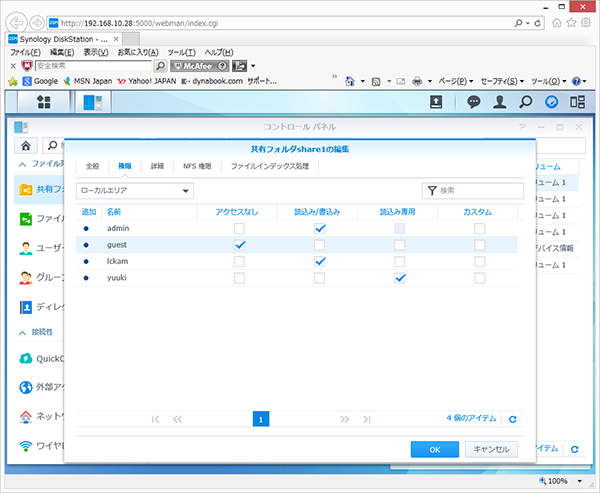Click the 検索 filter field in dialog
This screenshot has height=493, width=600.
(473, 191)
